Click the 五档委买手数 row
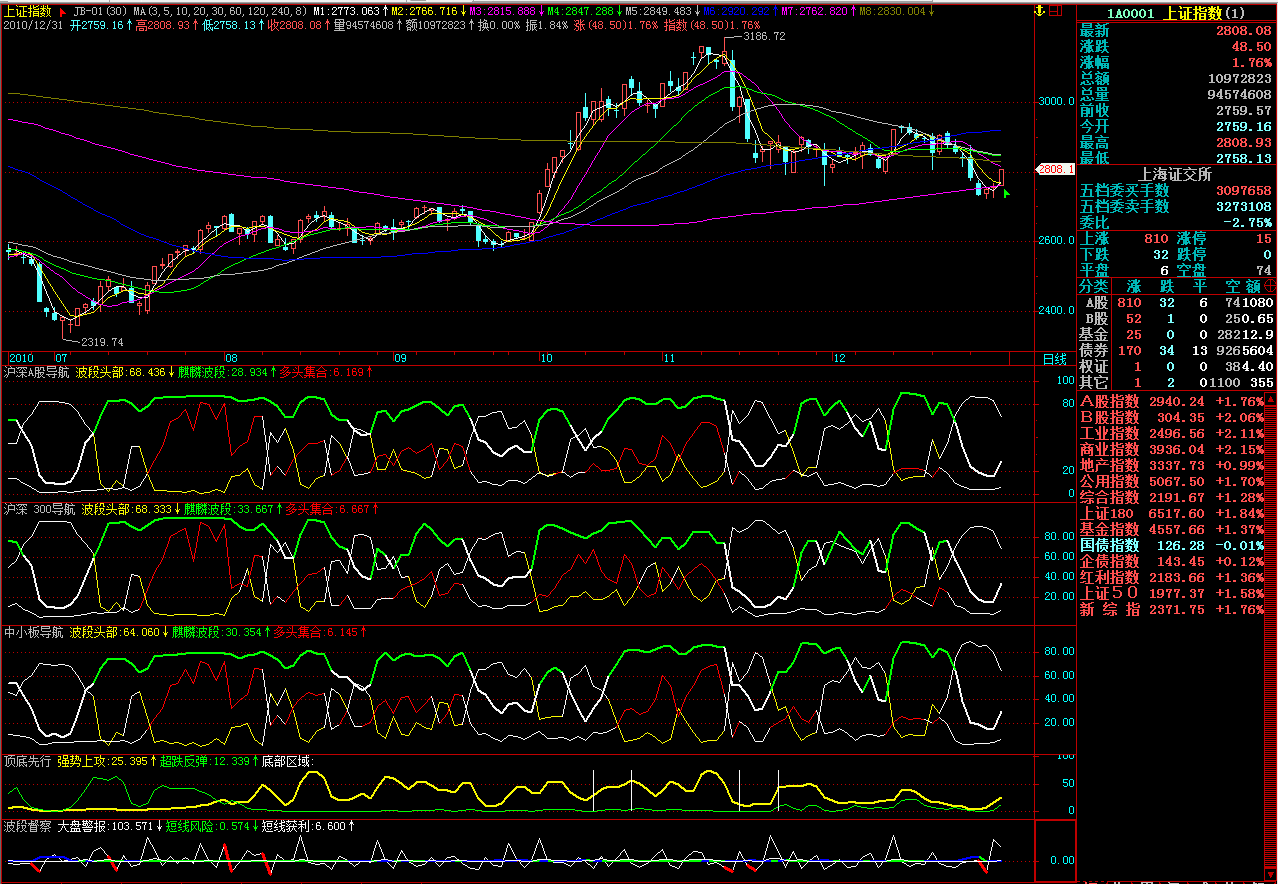This screenshot has height=884, width=1278. click(1177, 190)
